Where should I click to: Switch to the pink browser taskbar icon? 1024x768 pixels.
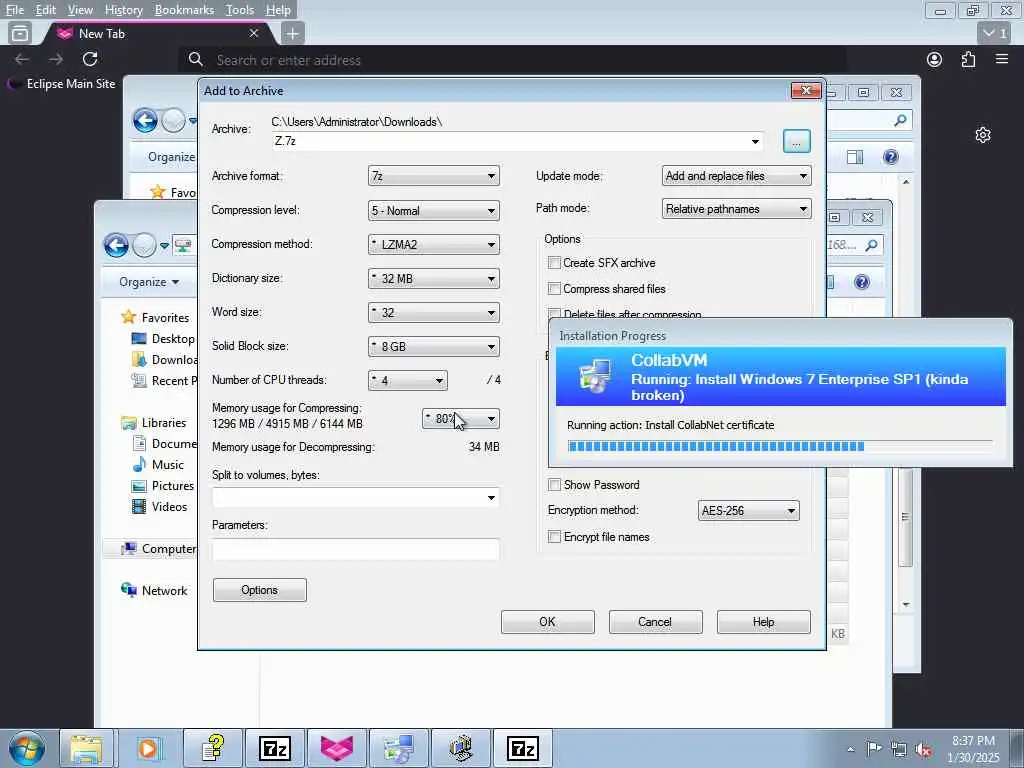[x=337, y=748]
